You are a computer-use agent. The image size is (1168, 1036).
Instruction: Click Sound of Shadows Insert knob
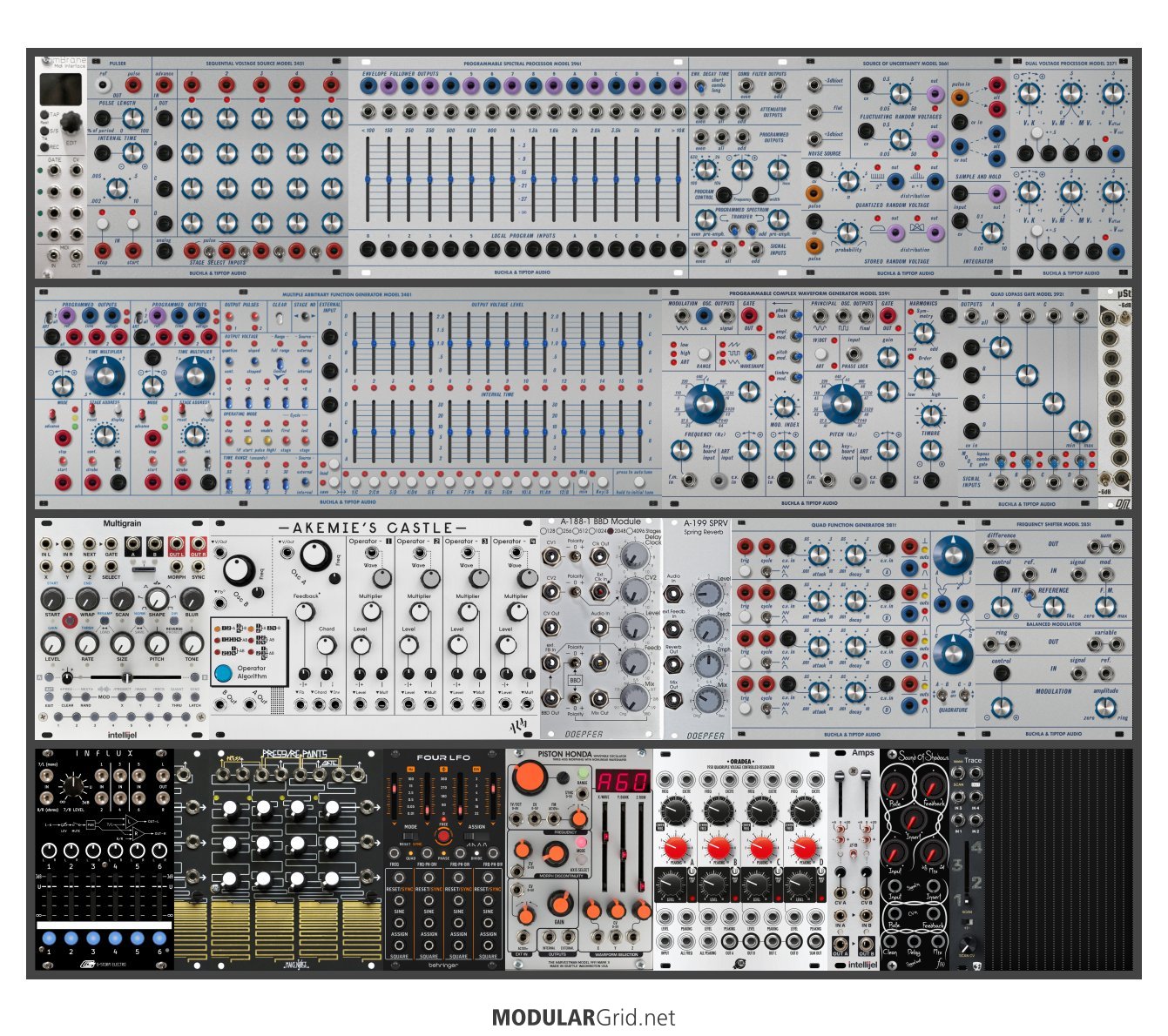[913, 819]
